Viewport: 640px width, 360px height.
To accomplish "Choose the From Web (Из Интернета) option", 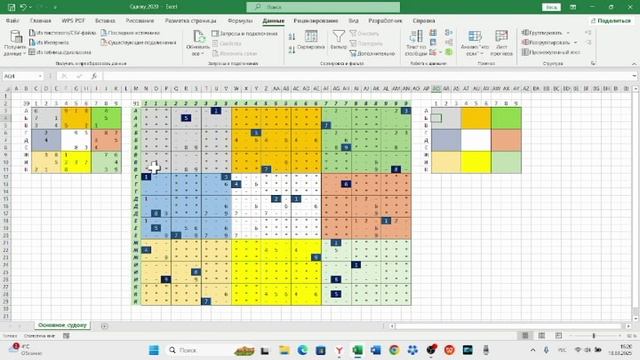I will click(49, 42).
